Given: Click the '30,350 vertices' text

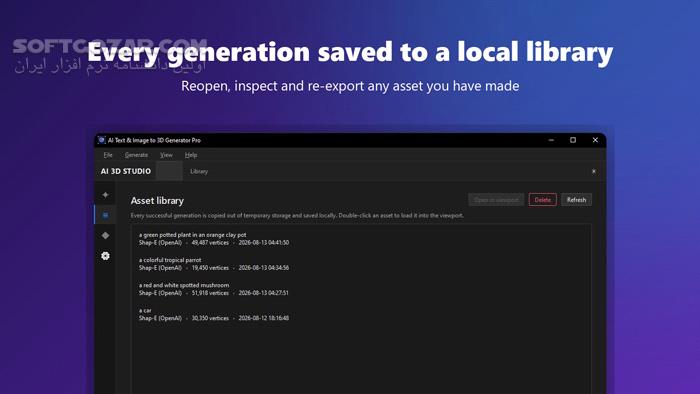Looking at the screenshot, I should [x=210, y=318].
